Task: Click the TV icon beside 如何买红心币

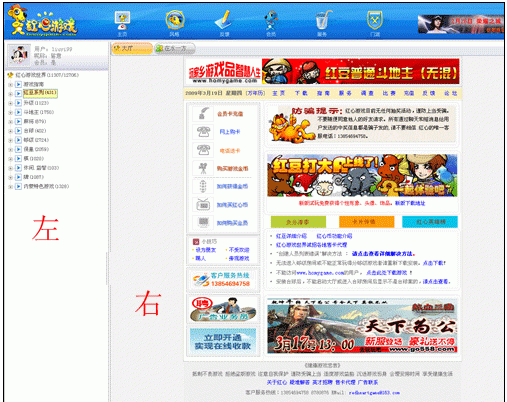Action: tap(203, 205)
